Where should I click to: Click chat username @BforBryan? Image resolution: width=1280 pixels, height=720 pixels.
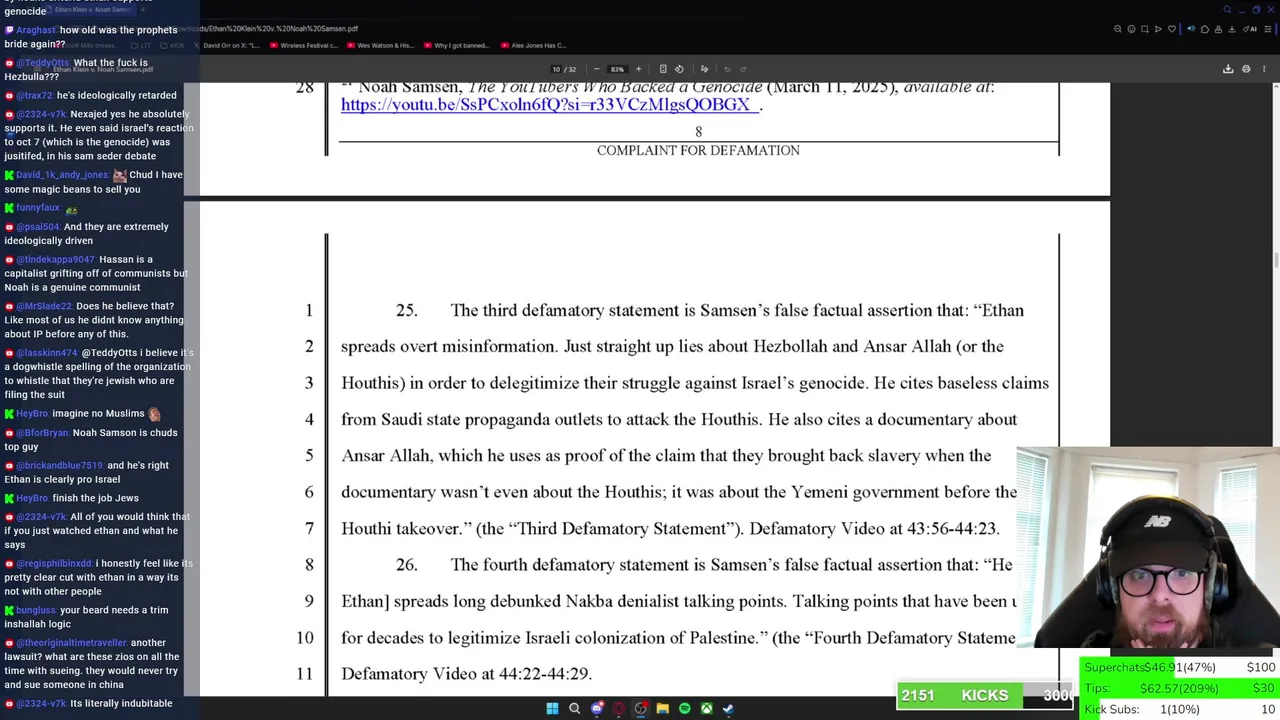(x=42, y=433)
